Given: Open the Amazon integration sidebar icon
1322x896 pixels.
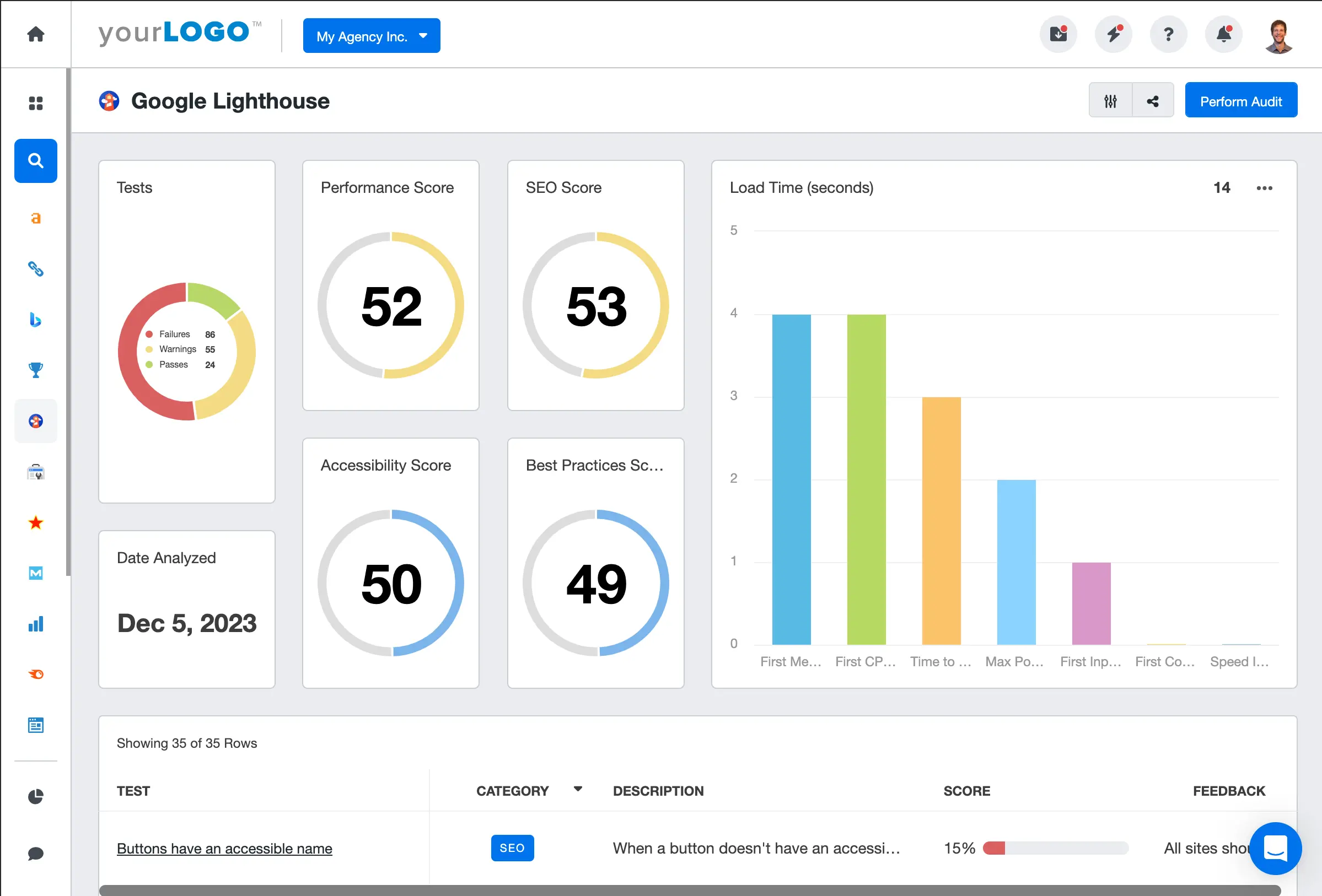Looking at the screenshot, I should [x=35, y=218].
